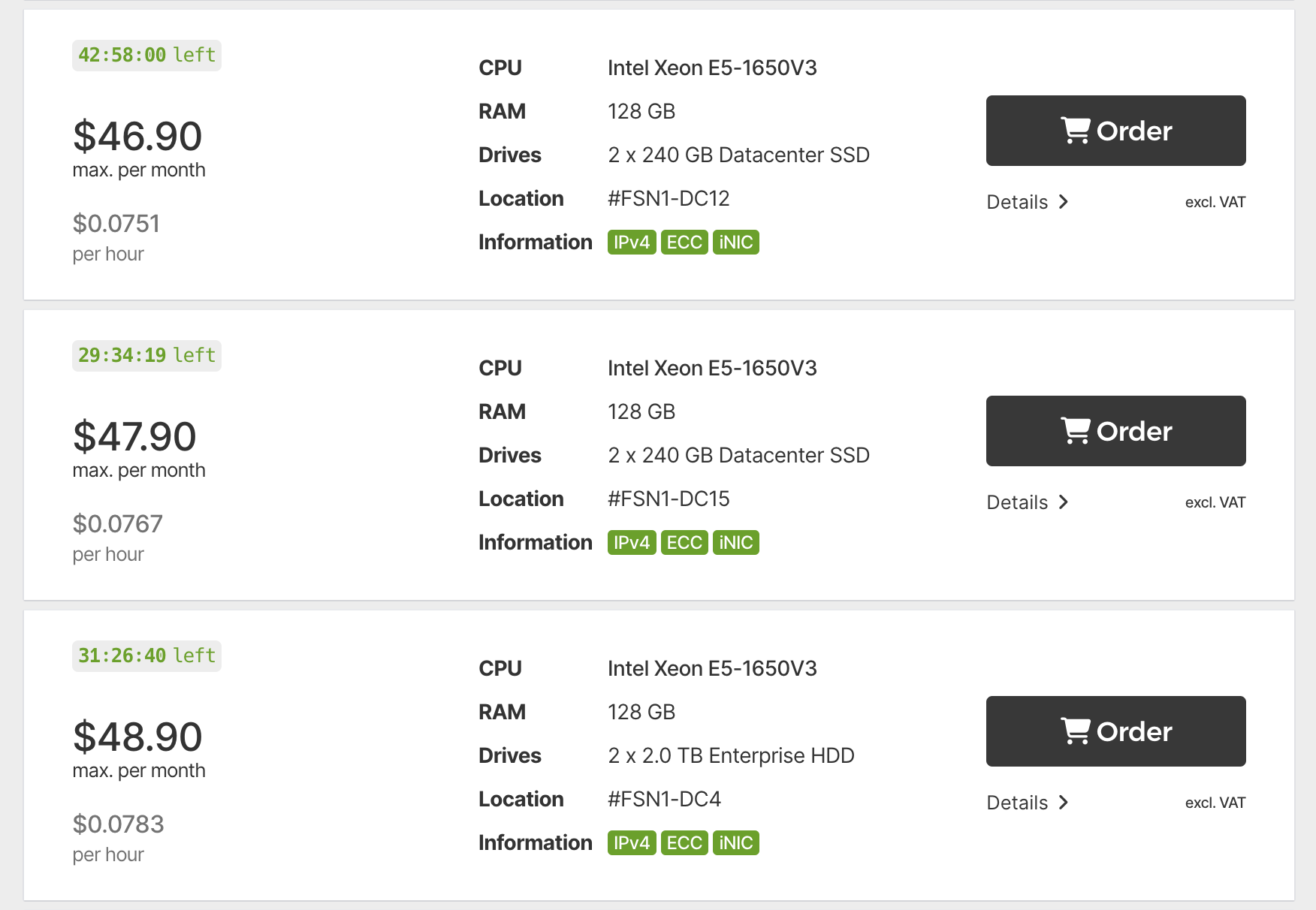Image resolution: width=1316 pixels, height=910 pixels.
Task: Click iNIC badge on the FSN1-DC12 server
Action: click(735, 243)
